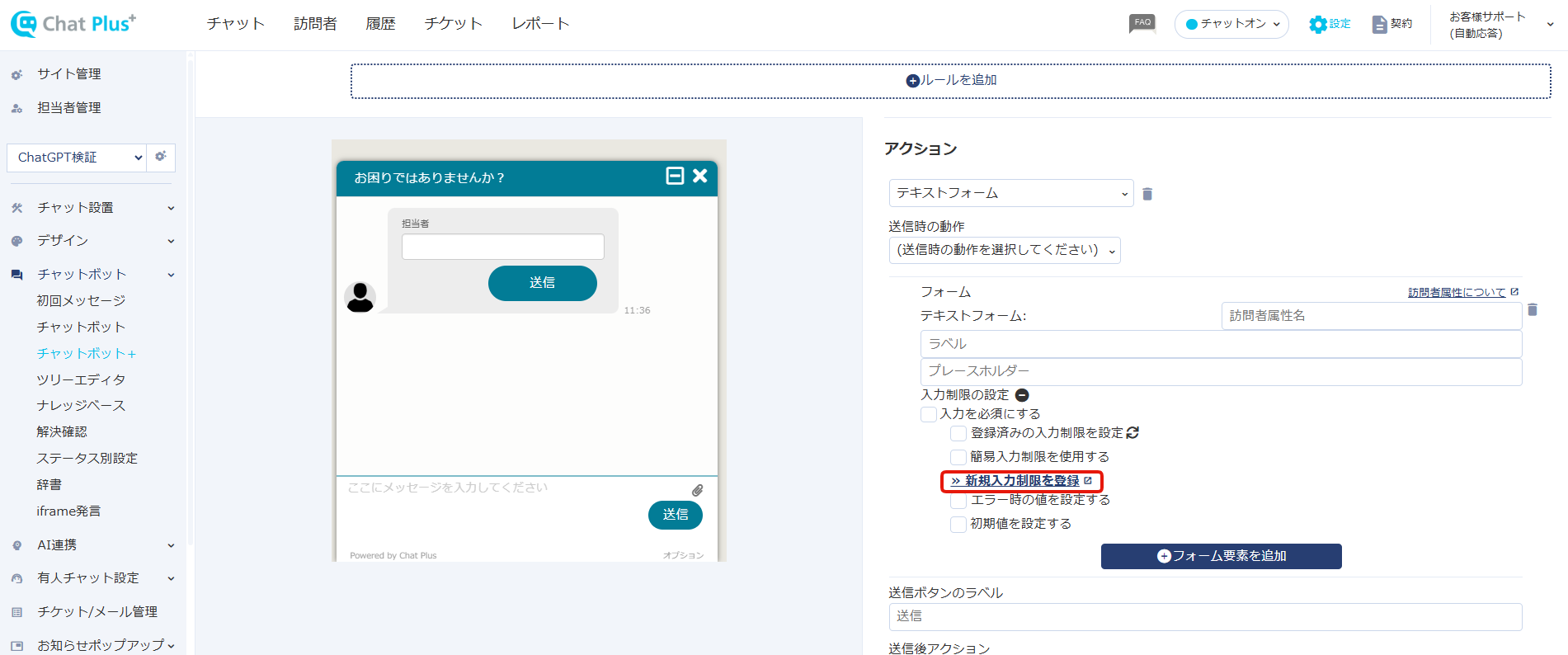Click the チケット/メール管理 icon
Screen dimensions: 1568x655
tap(16, 612)
